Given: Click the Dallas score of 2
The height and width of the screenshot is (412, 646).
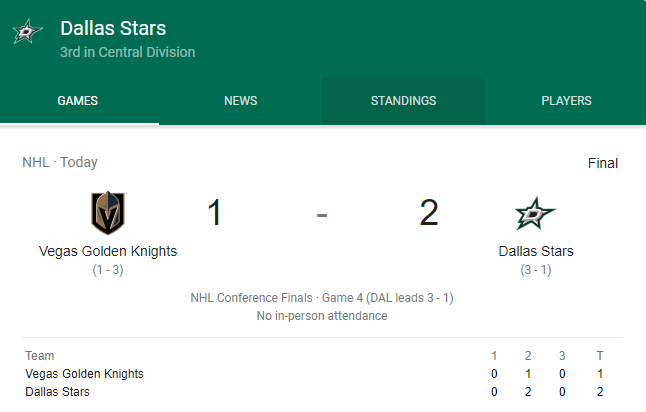Looking at the screenshot, I should click(429, 213).
